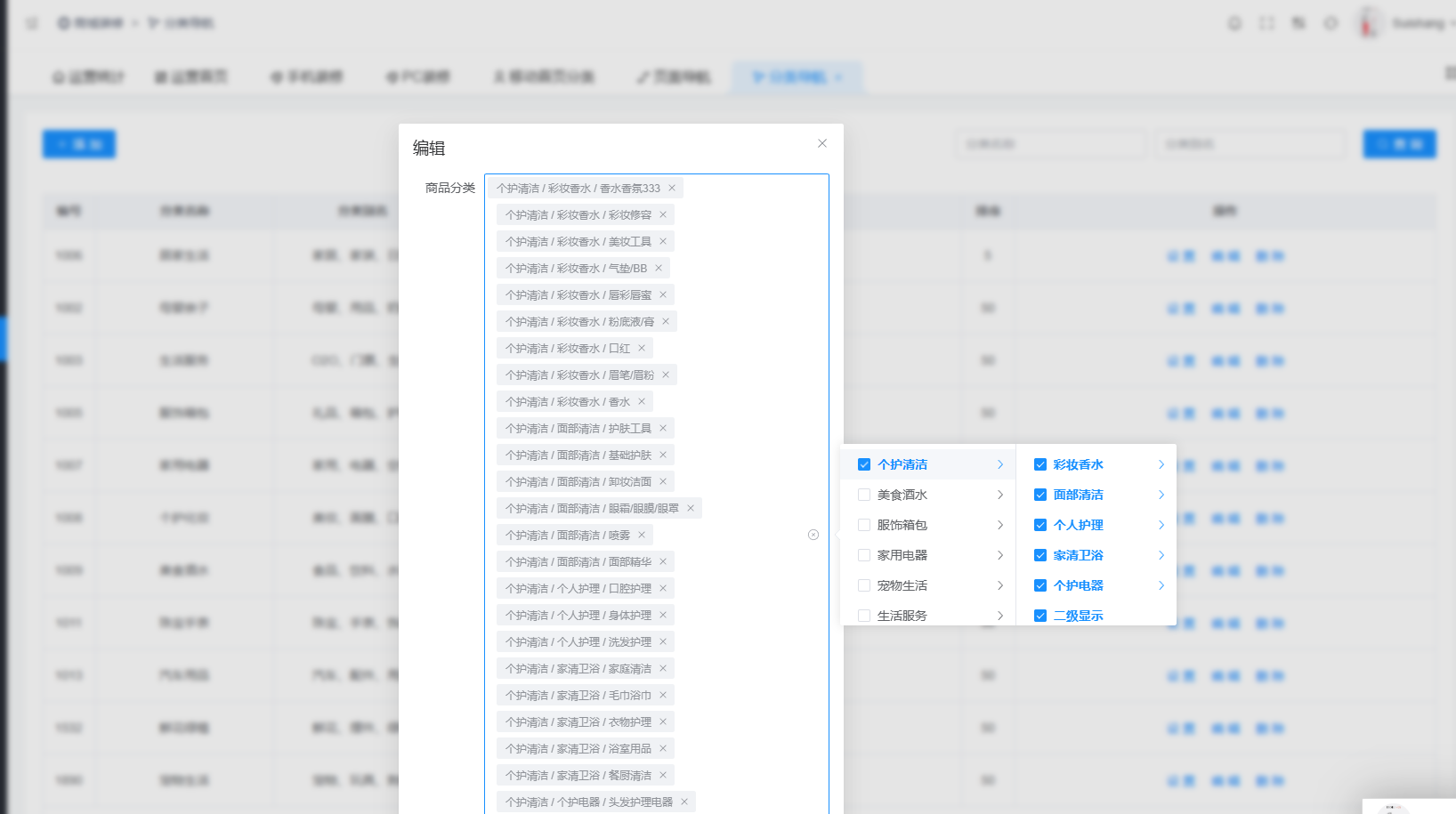The height and width of the screenshot is (814, 1456).
Task: Expand the 面部清洁 submenu arrow
Action: (x=1161, y=495)
